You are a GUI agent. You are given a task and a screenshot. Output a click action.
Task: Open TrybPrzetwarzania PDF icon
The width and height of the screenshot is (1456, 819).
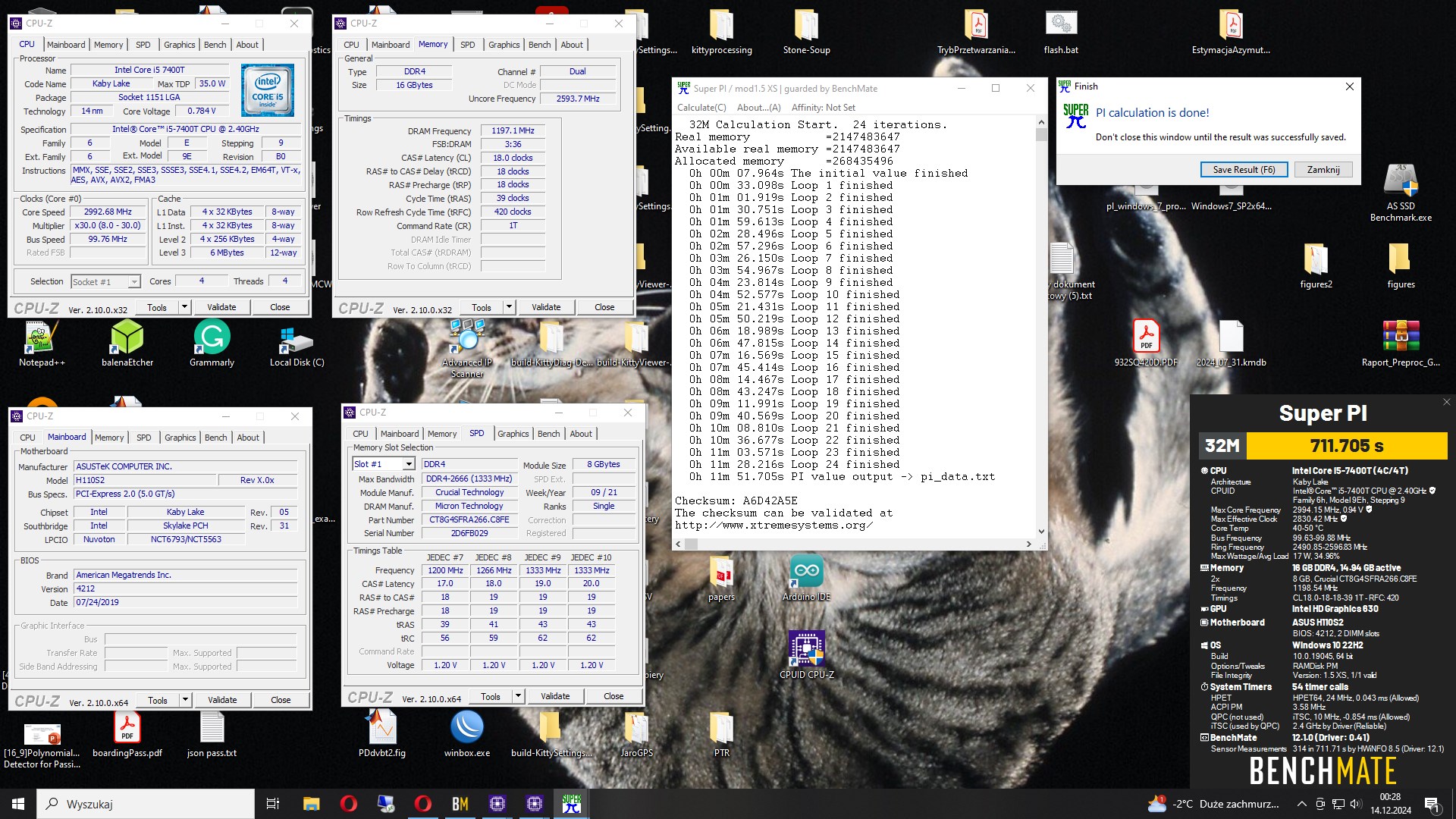tap(976, 32)
